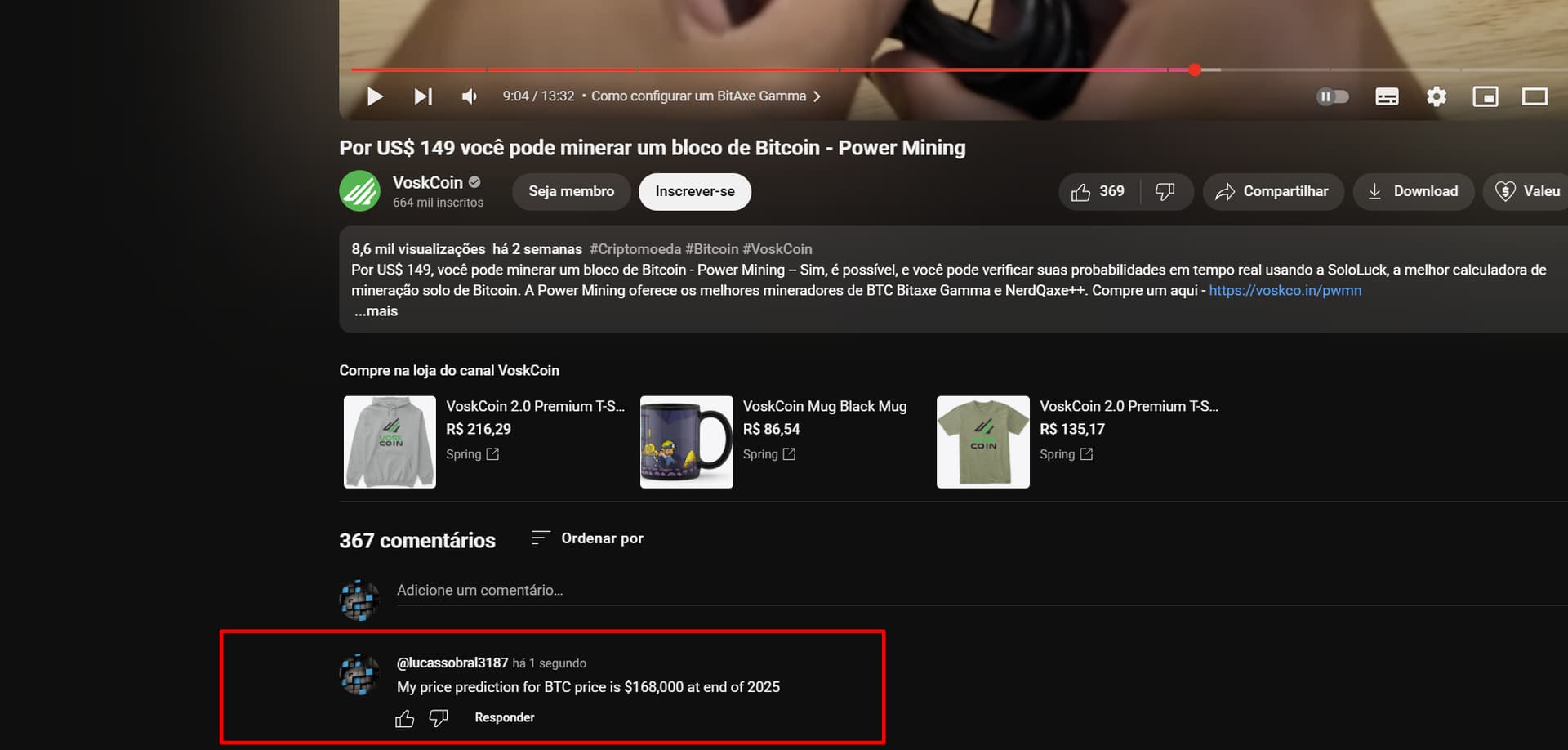Open the grey hoodie product thumbnail

click(x=390, y=442)
